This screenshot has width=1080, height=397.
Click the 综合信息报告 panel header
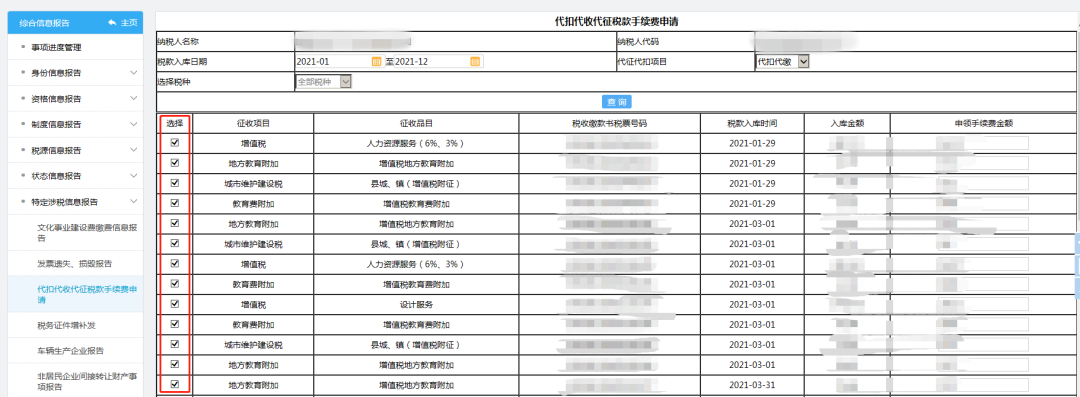[x=75, y=23]
